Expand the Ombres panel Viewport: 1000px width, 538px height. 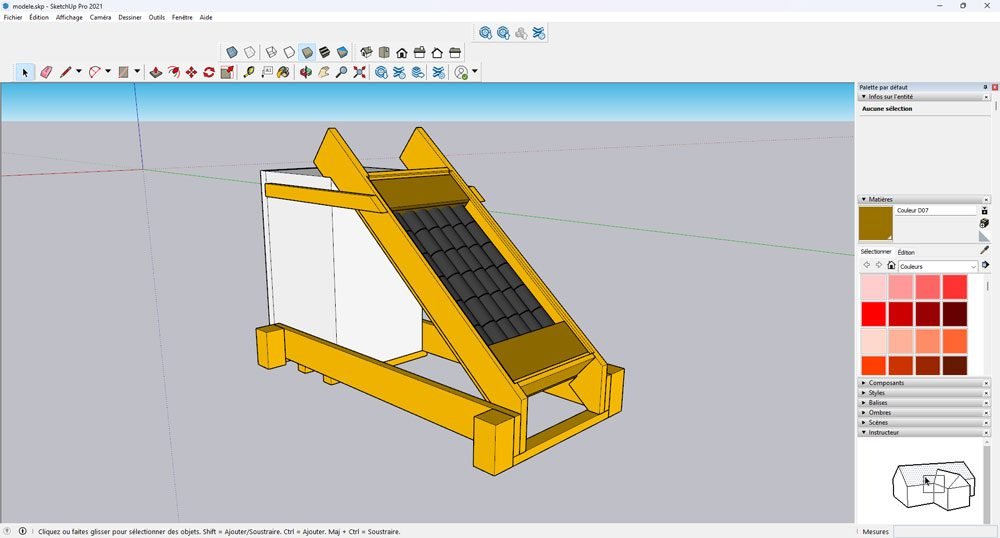click(x=864, y=412)
